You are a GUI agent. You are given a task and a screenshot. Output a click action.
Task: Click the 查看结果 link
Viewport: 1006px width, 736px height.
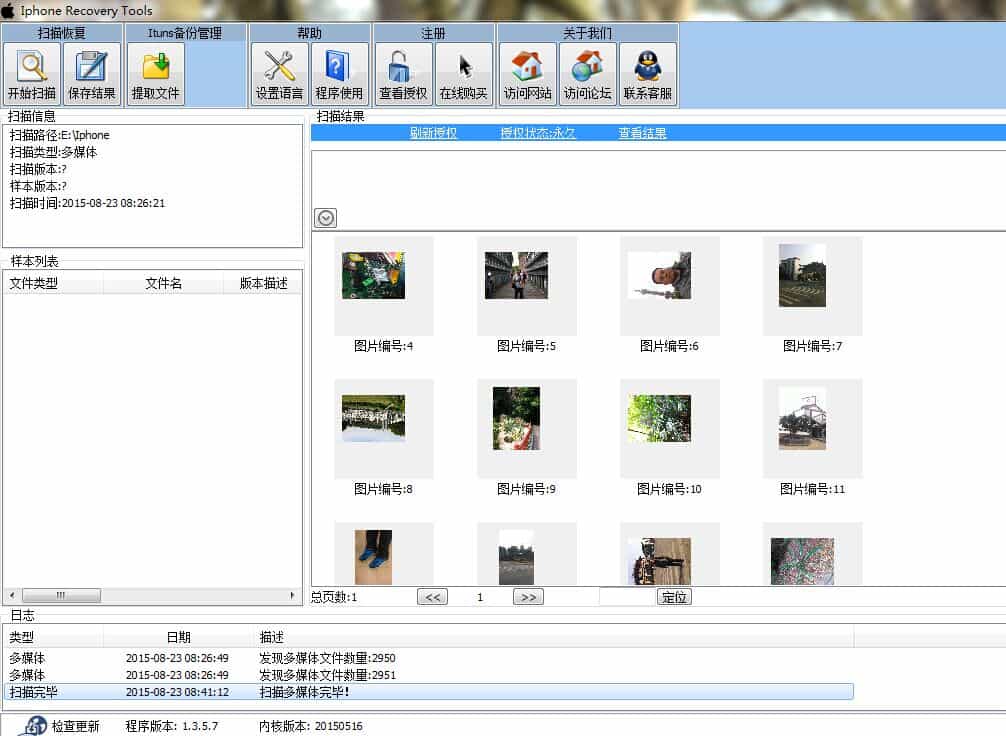tap(642, 133)
